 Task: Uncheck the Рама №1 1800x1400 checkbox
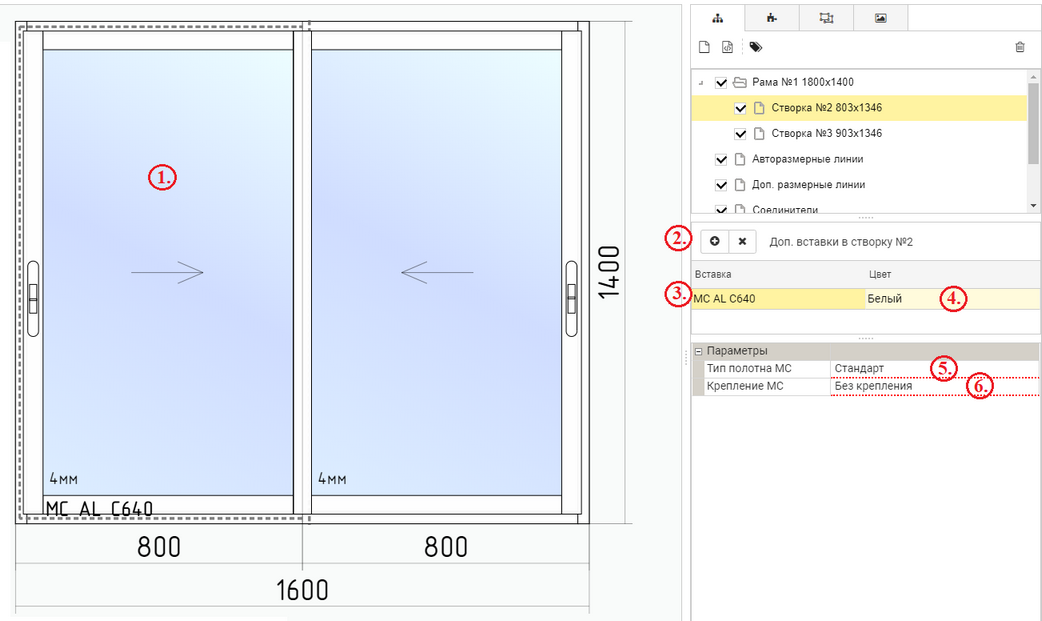[x=721, y=82]
